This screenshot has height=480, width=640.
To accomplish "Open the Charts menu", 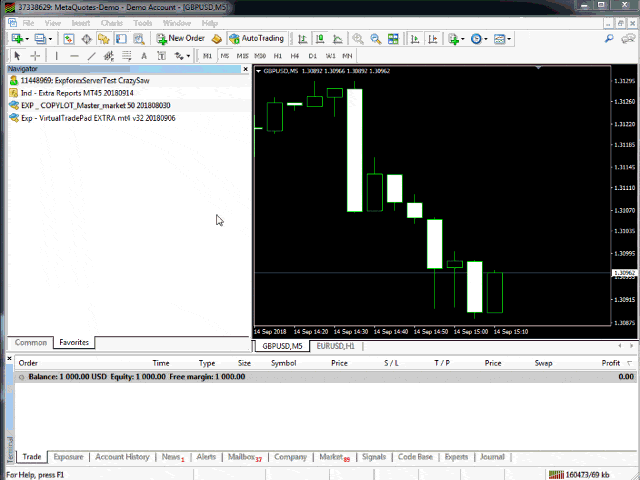I will 112,22.
